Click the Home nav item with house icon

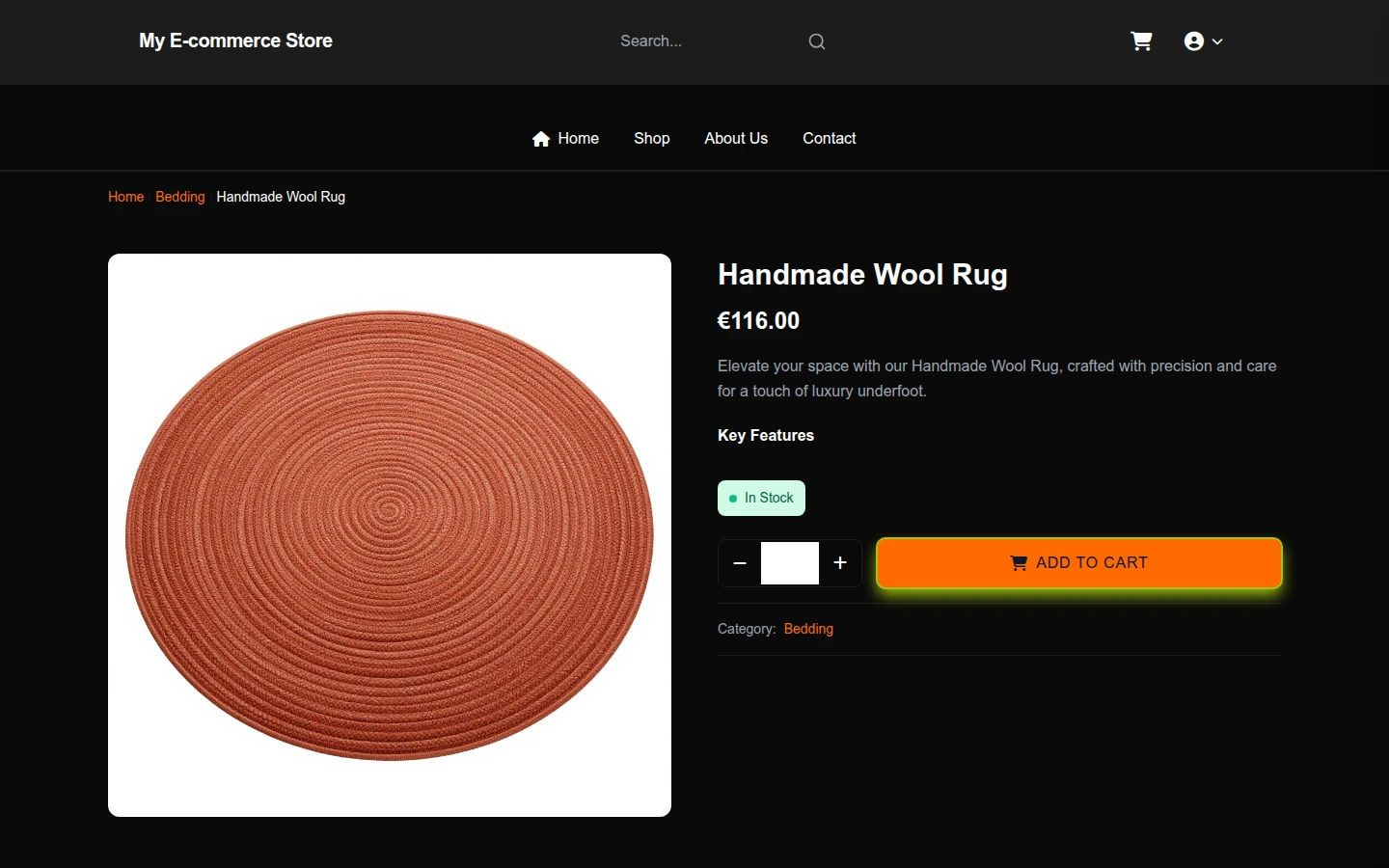point(565,139)
